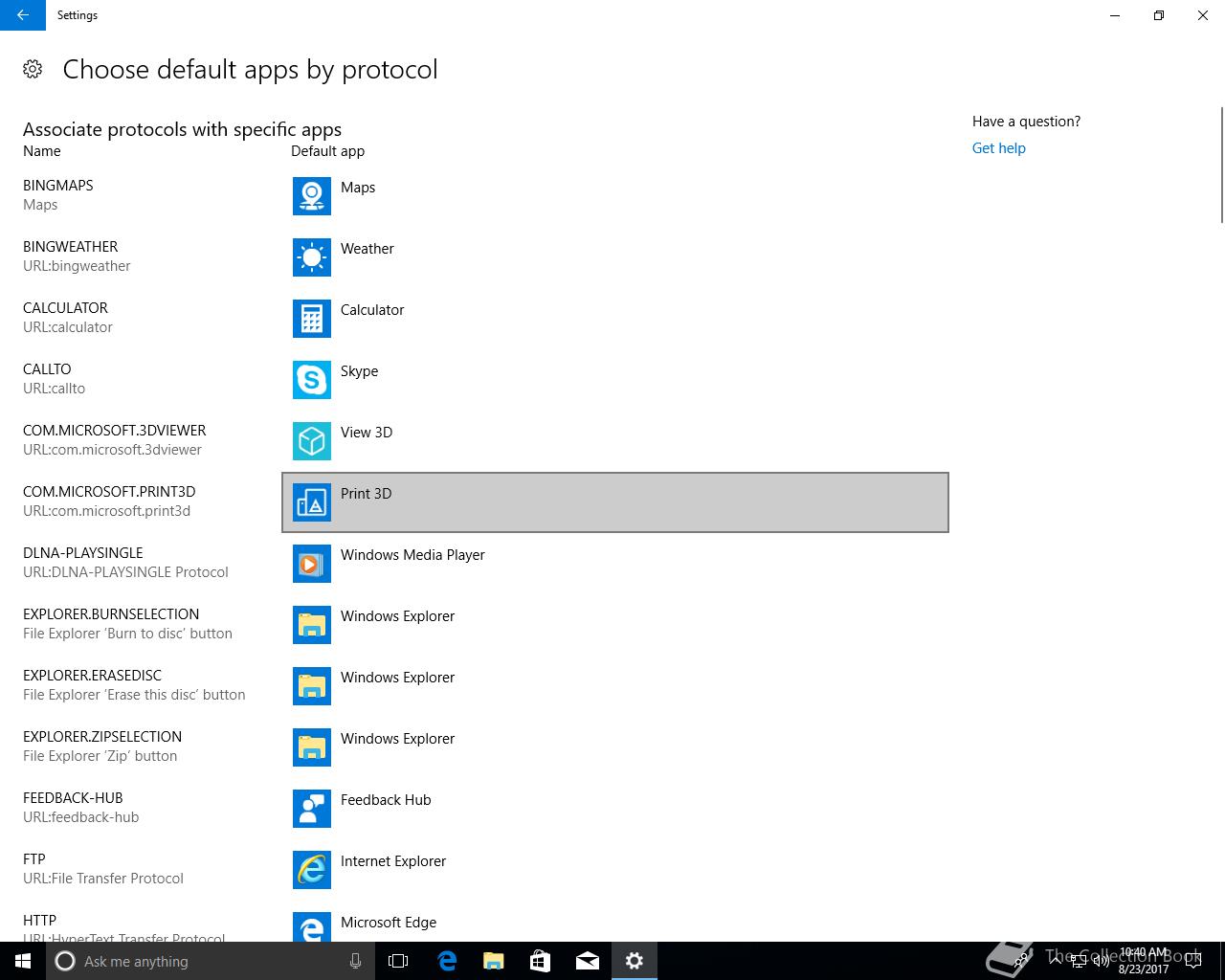Screen dimensions: 1225x980
Task: Click the Weather app icon
Action: coord(312,257)
